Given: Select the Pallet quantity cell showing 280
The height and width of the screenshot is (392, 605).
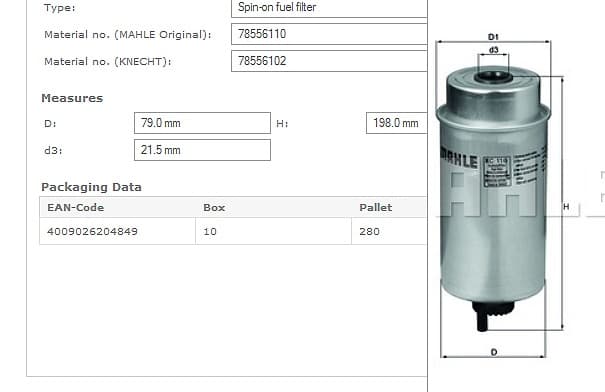Looking at the screenshot, I should coord(389,231).
